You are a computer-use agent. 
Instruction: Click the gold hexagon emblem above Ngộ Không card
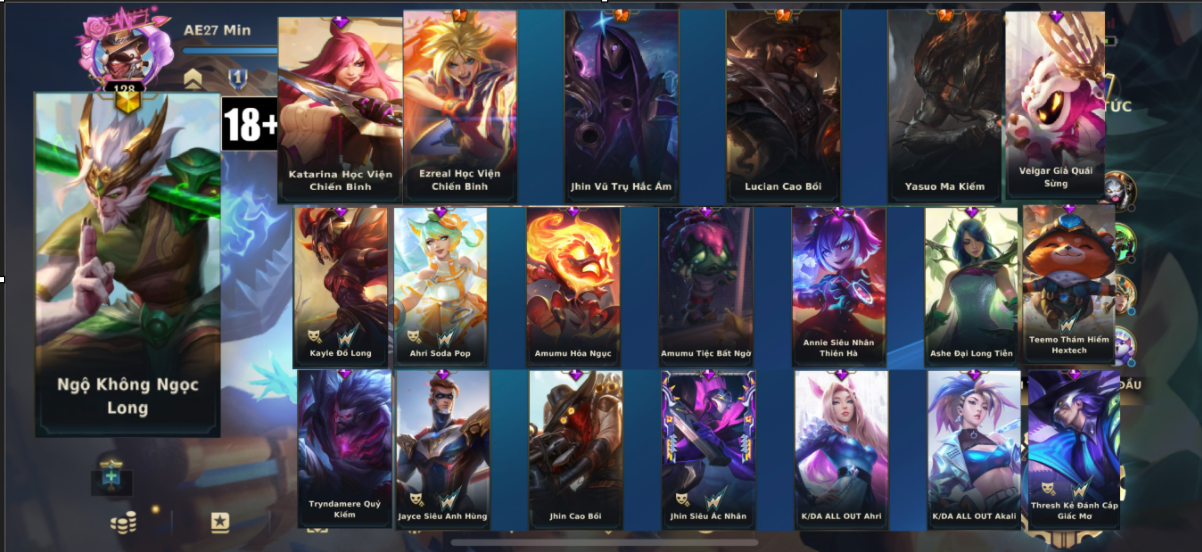coord(126,100)
